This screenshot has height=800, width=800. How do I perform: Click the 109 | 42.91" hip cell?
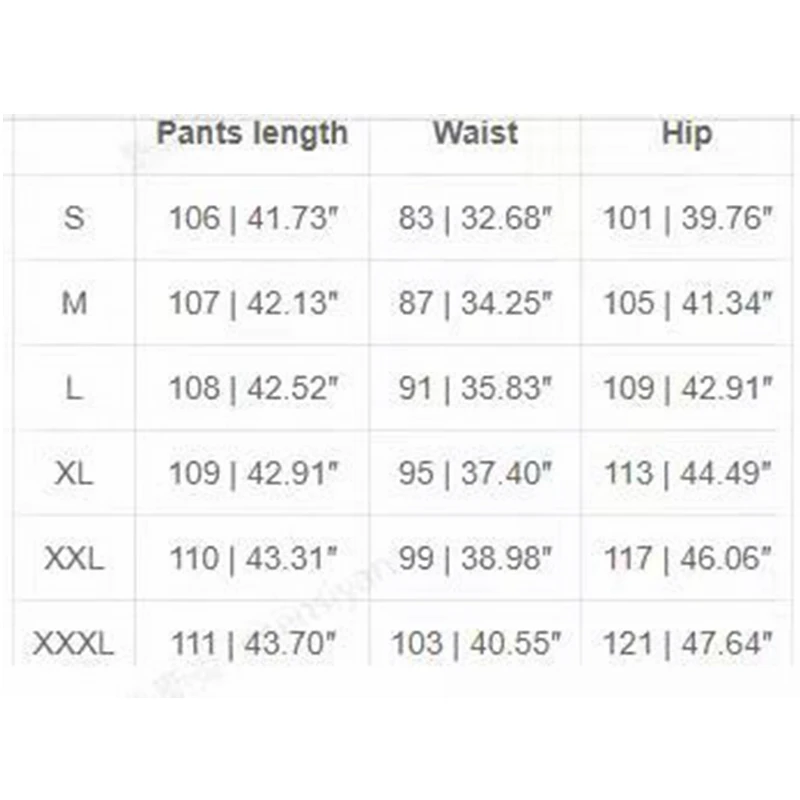(688, 388)
